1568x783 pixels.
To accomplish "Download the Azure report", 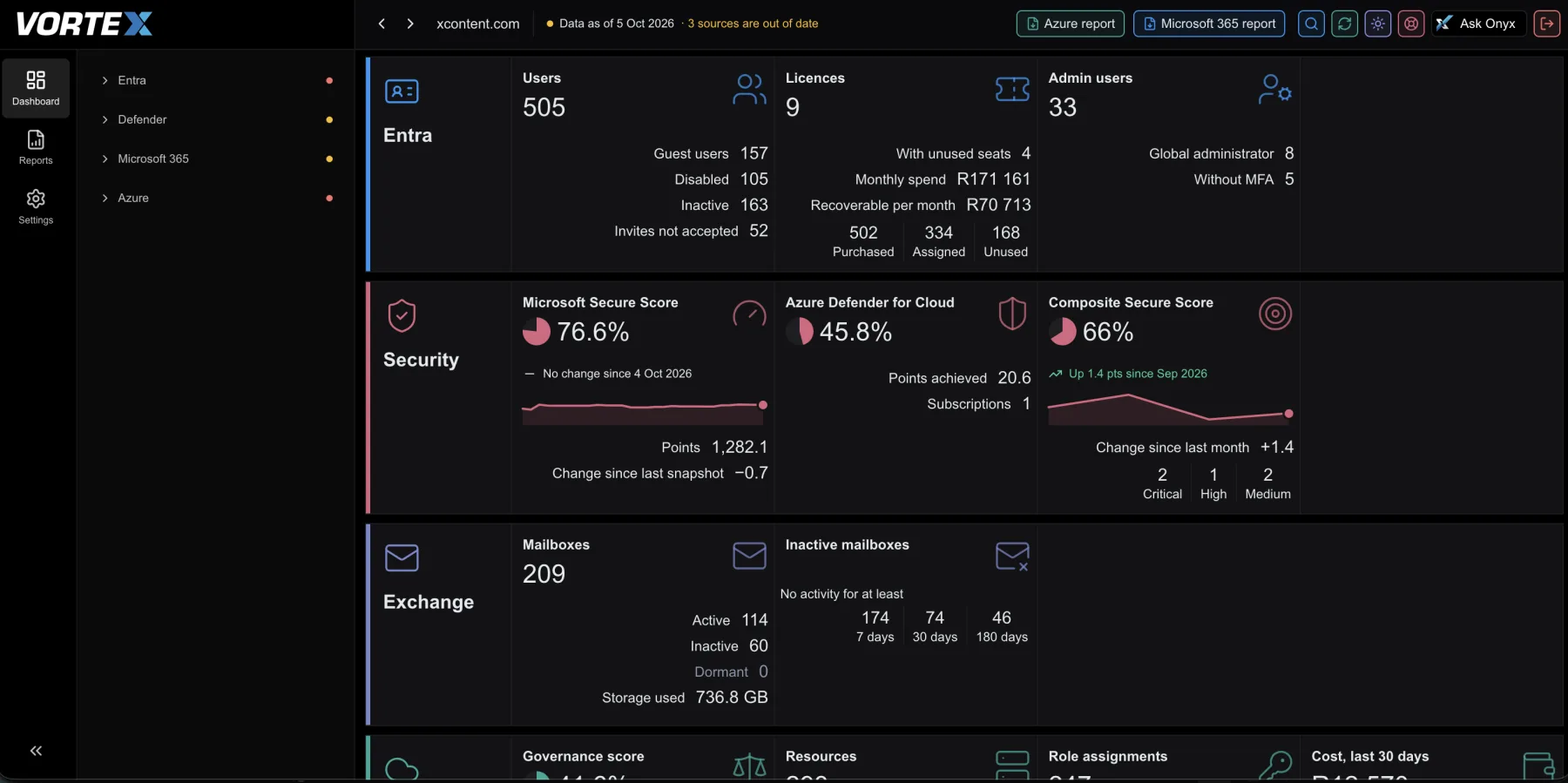I will tap(1070, 24).
